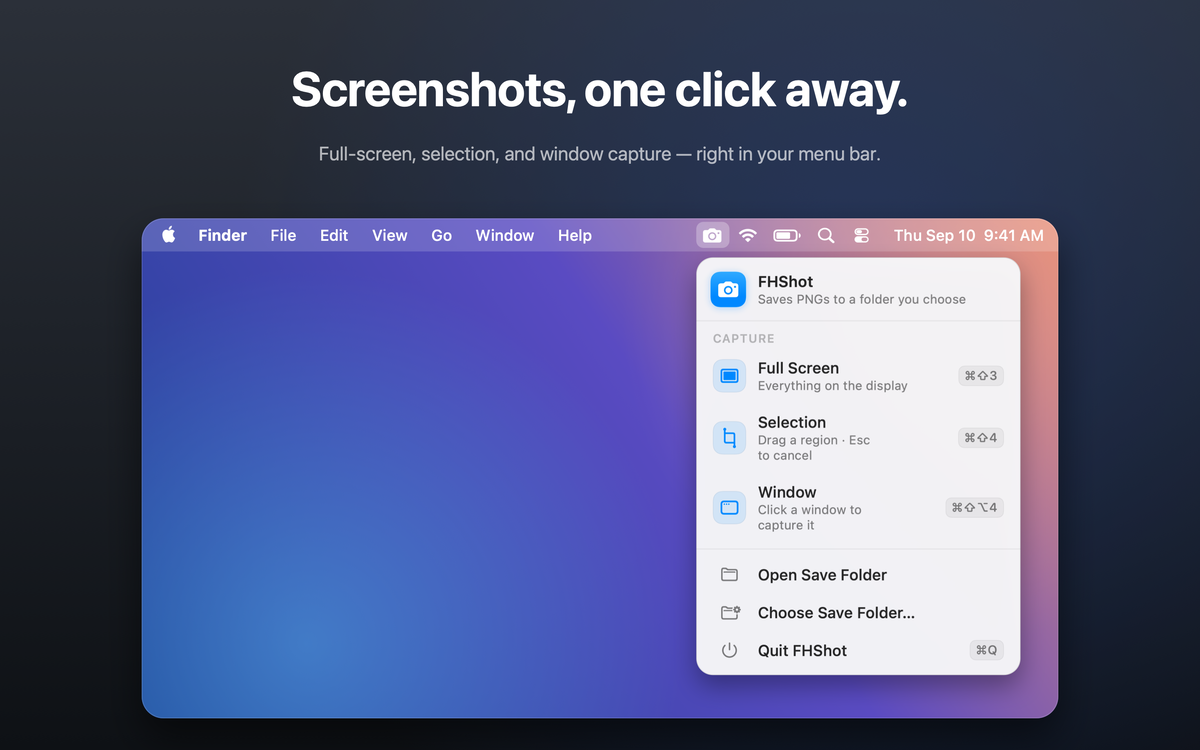Click the FHShot camera menu bar icon

coord(712,235)
